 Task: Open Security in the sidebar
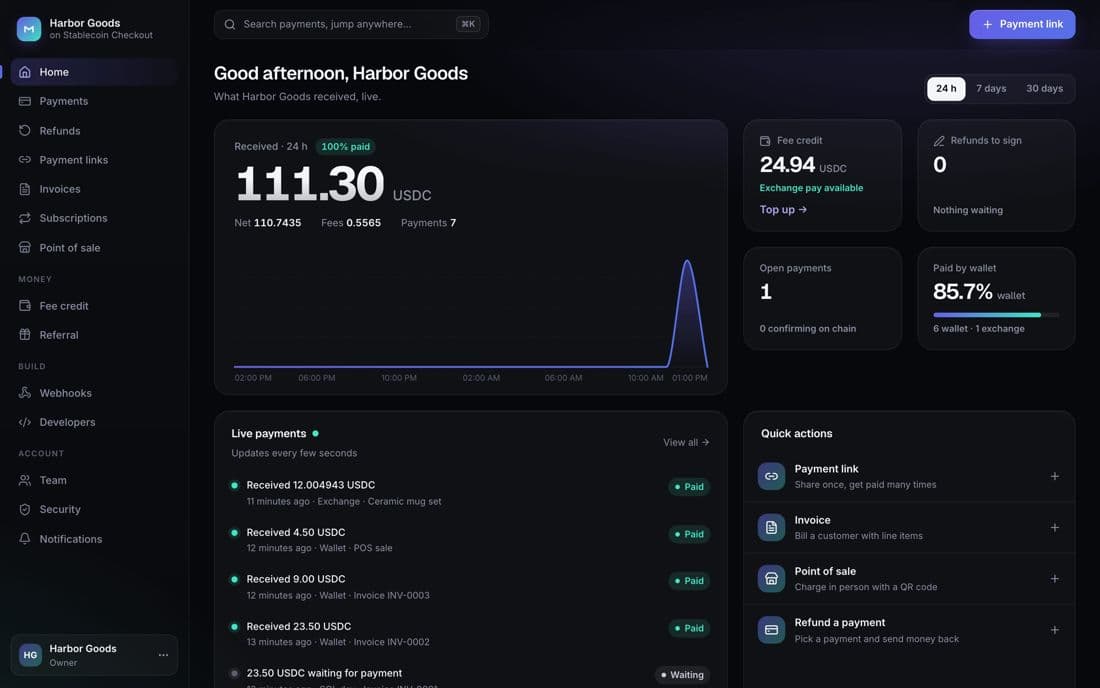pos(93,510)
